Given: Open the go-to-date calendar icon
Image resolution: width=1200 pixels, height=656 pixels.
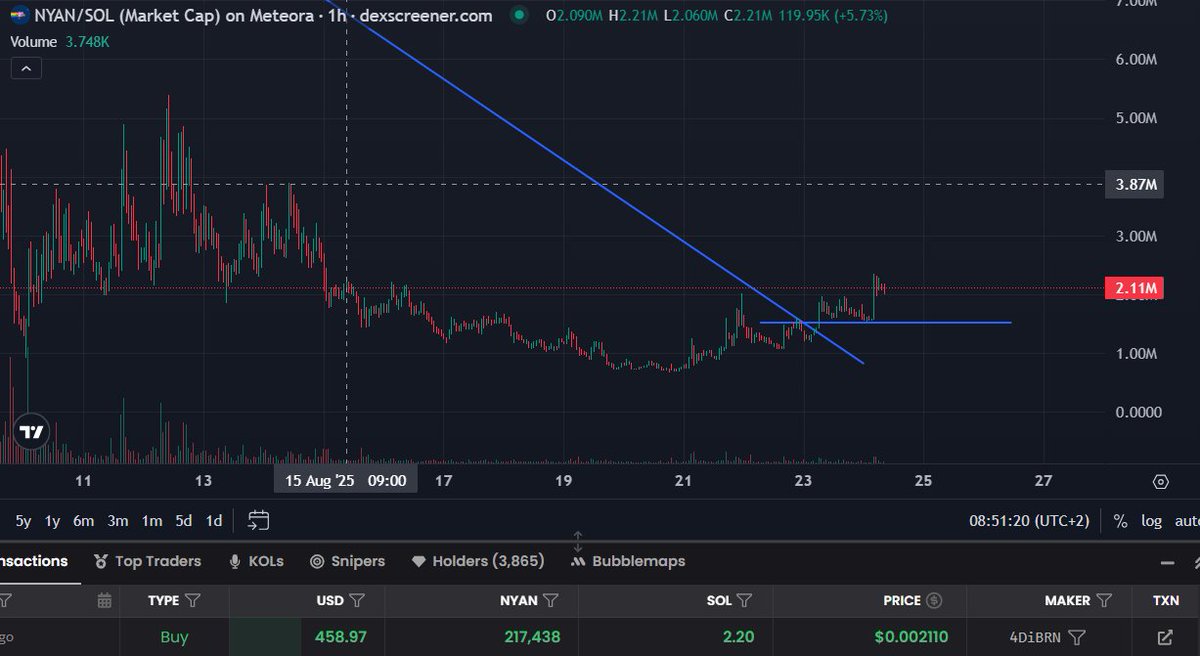Looking at the screenshot, I should [258, 520].
